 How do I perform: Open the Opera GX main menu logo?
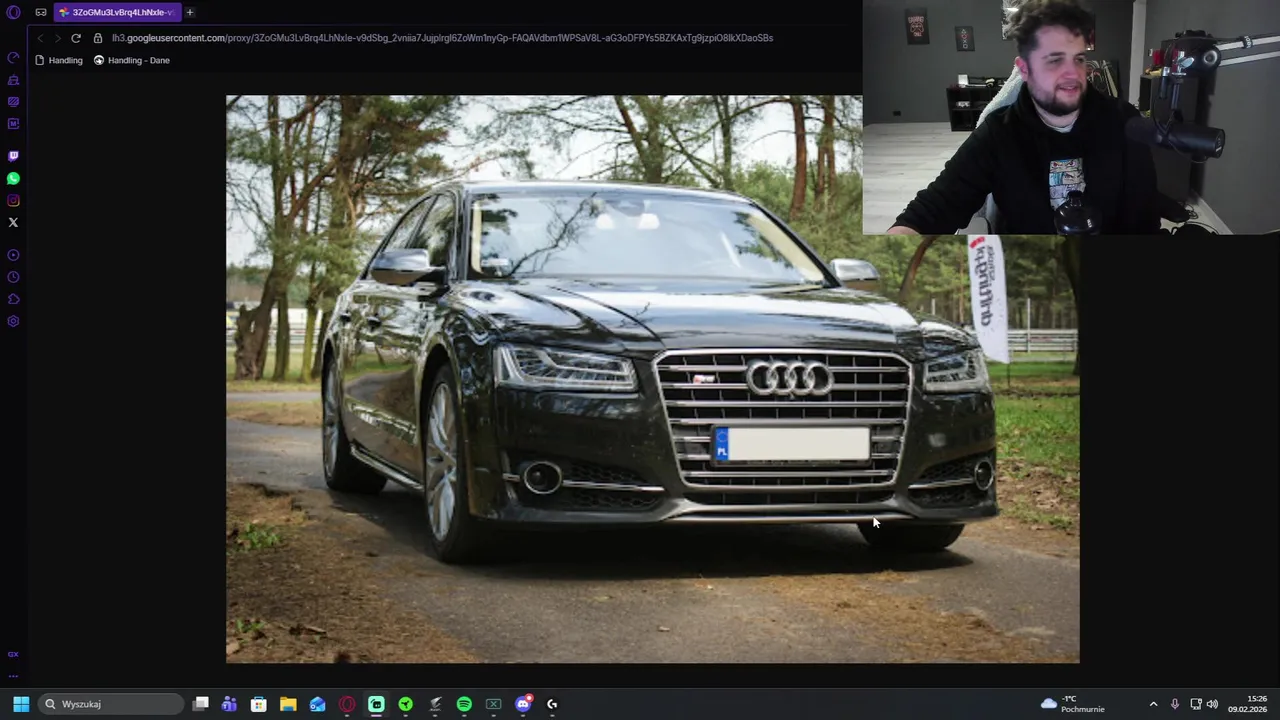point(13,12)
